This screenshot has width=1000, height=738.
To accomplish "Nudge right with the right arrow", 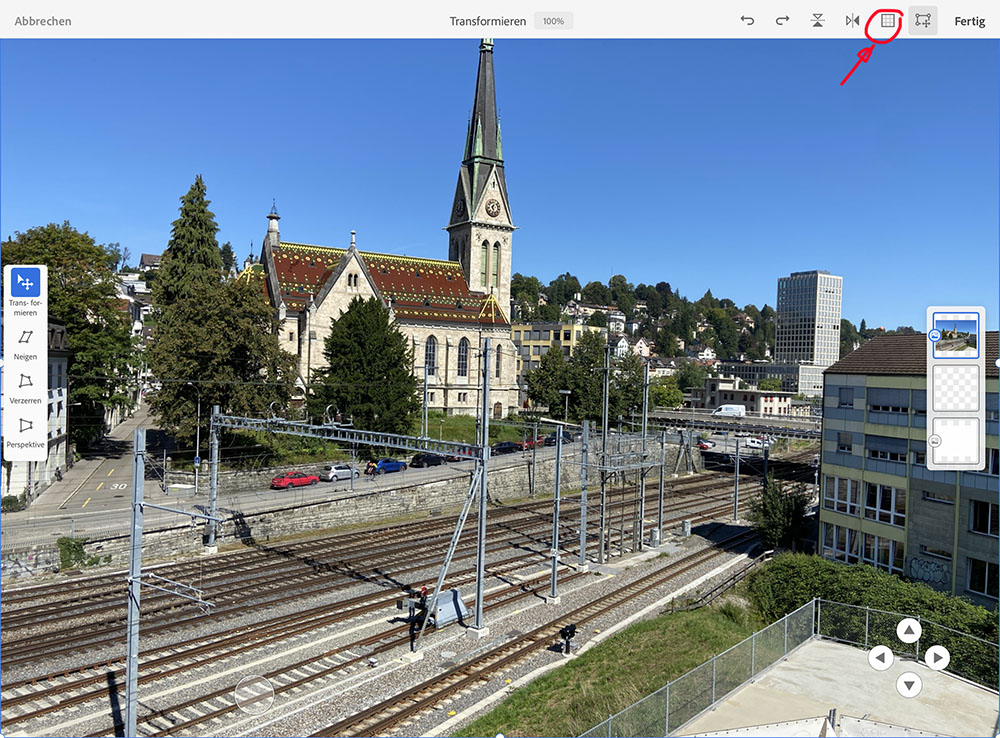I will click(936, 657).
